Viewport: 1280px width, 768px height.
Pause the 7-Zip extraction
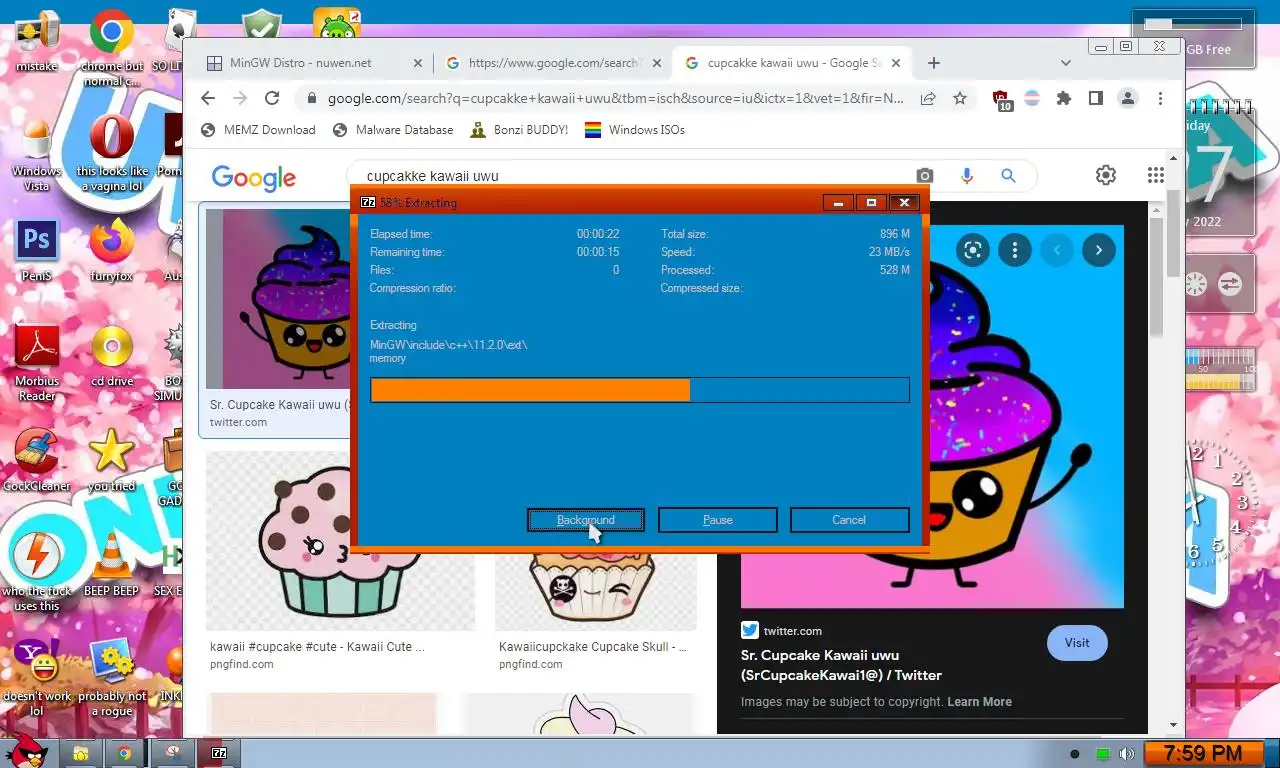point(718,520)
